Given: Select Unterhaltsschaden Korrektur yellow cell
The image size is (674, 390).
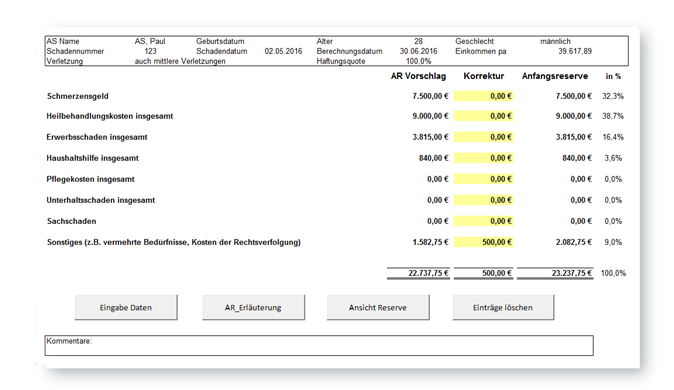Looking at the screenshot, I should coord(484,200).
